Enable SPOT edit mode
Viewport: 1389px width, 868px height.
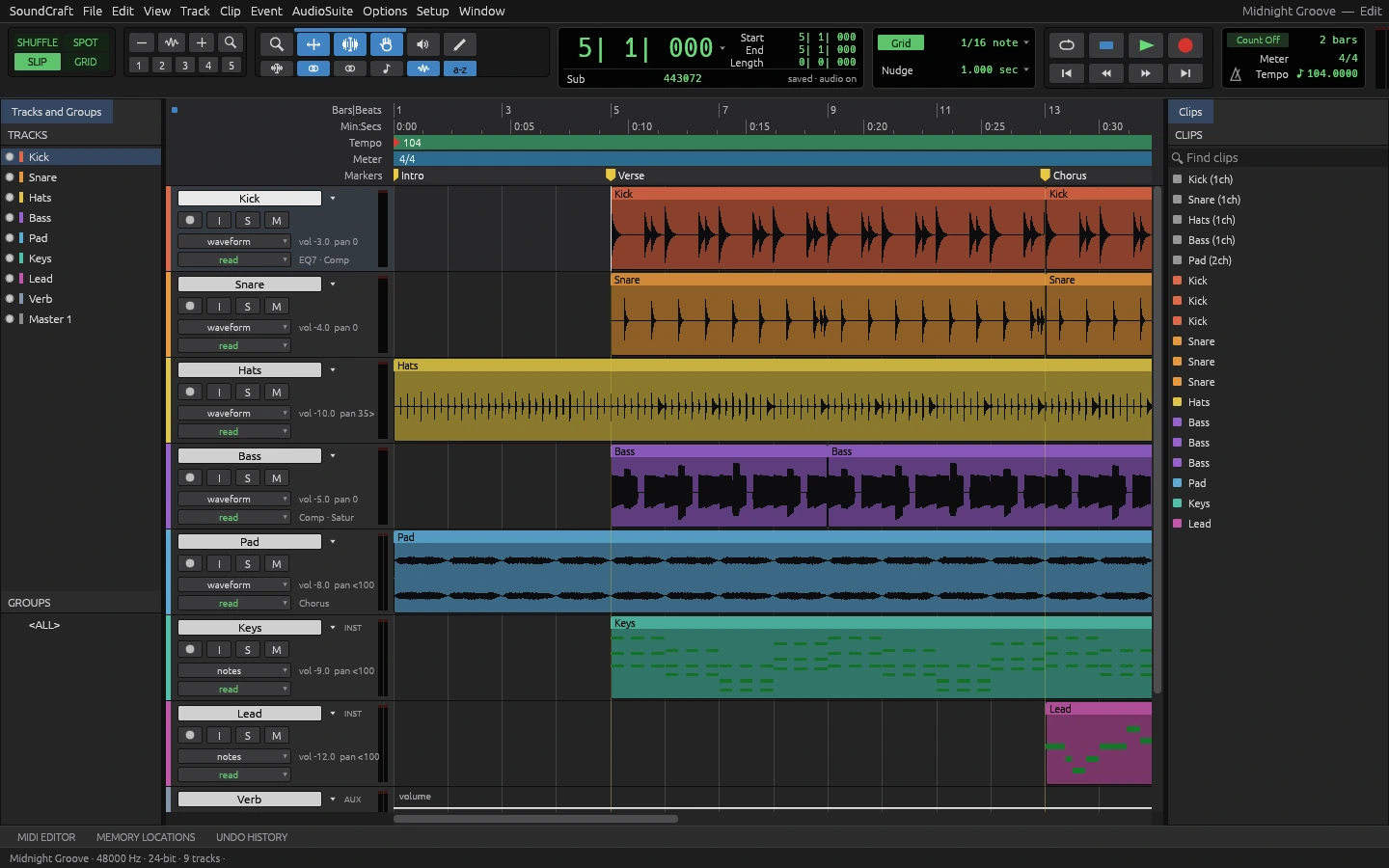[86, 42]
